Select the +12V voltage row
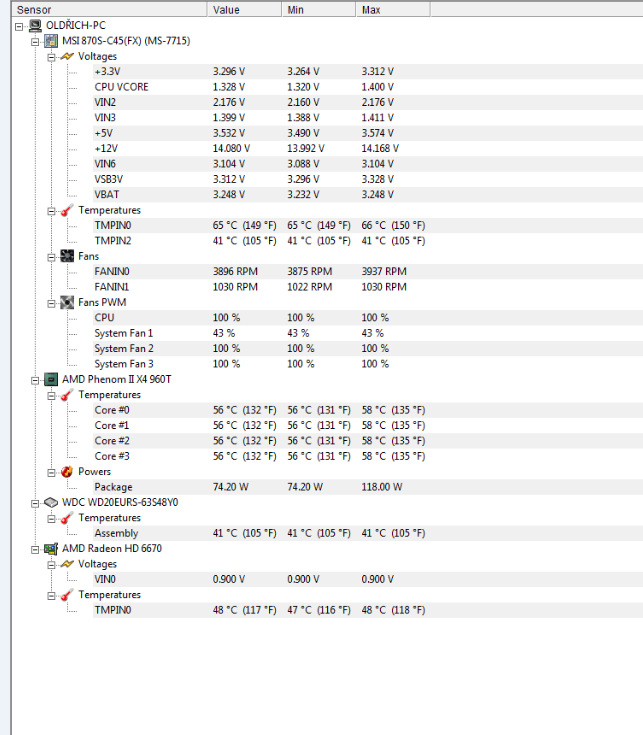643x735 pixels. pyautogui.click(x=368, y=148)
